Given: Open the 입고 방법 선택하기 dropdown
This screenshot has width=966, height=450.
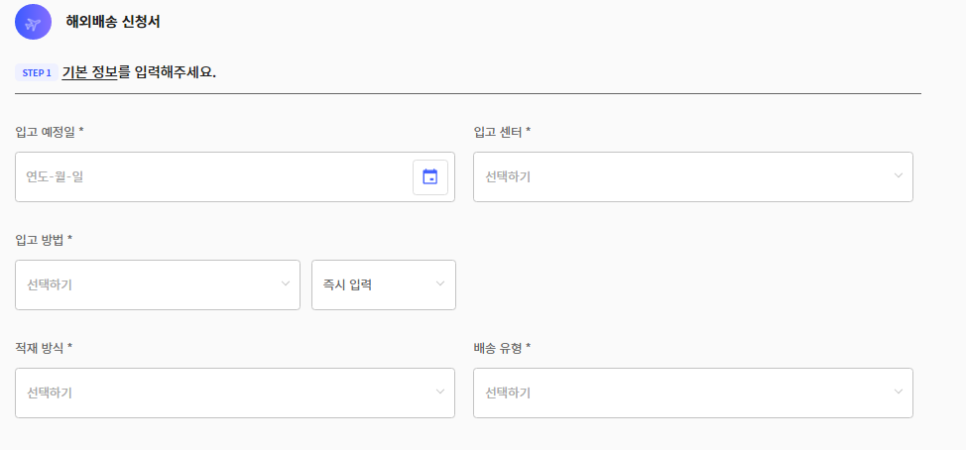Looking at the screenshot, I should pos(158,285).
